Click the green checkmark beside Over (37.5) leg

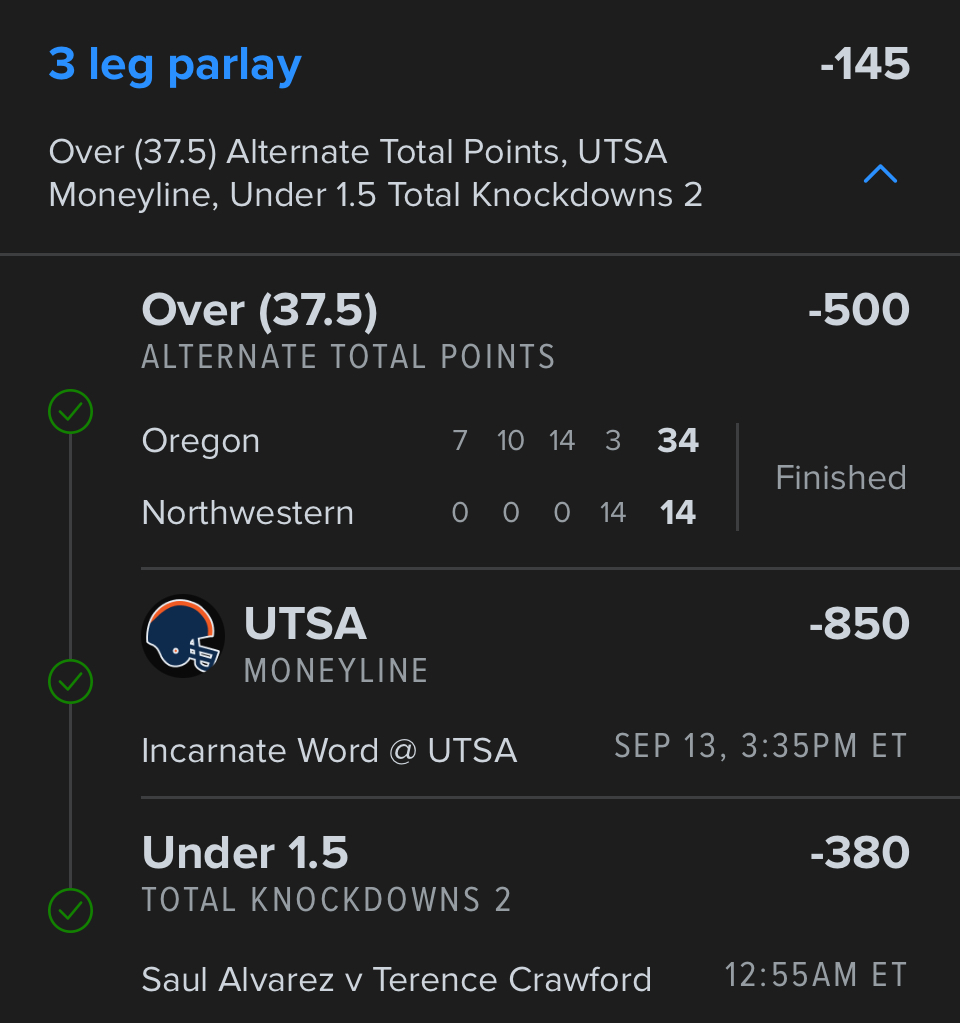[x=71, y=411]
